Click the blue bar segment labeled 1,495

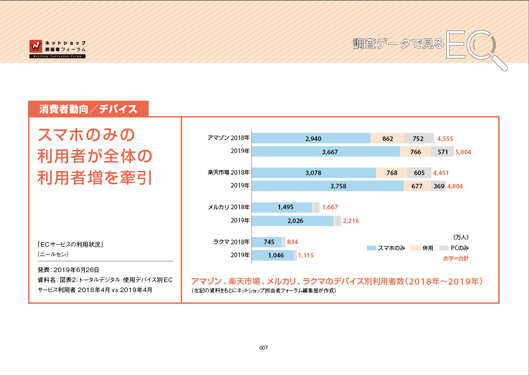[x=282, y=207]
